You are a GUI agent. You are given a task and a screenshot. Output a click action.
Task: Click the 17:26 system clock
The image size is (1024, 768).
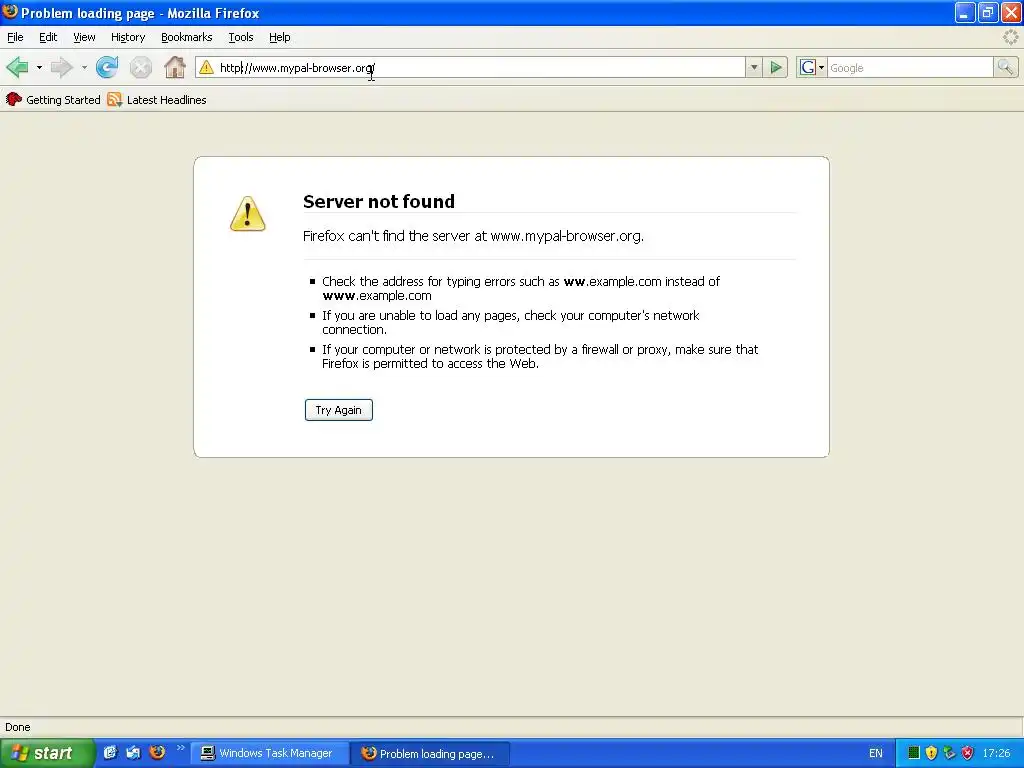tap(997, 754)
